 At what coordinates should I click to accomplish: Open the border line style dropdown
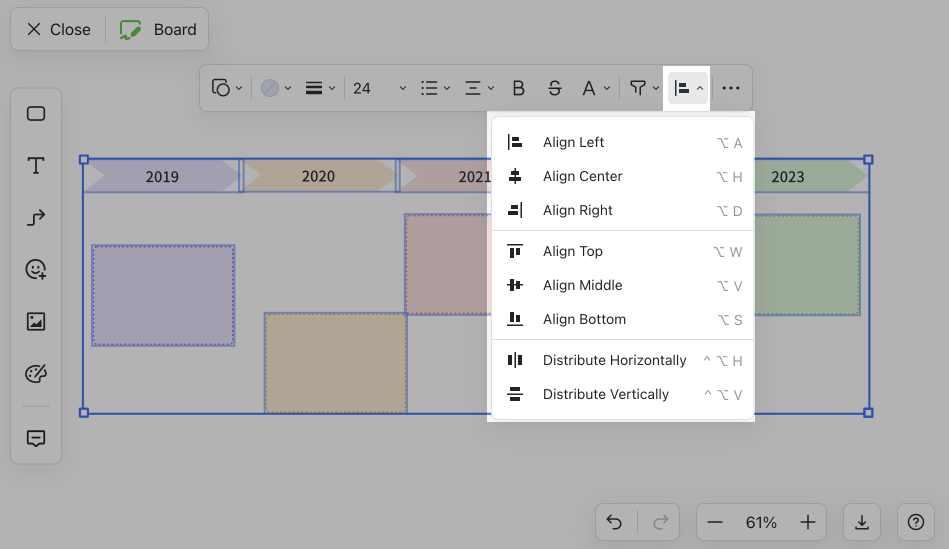(x=320, y=88)
